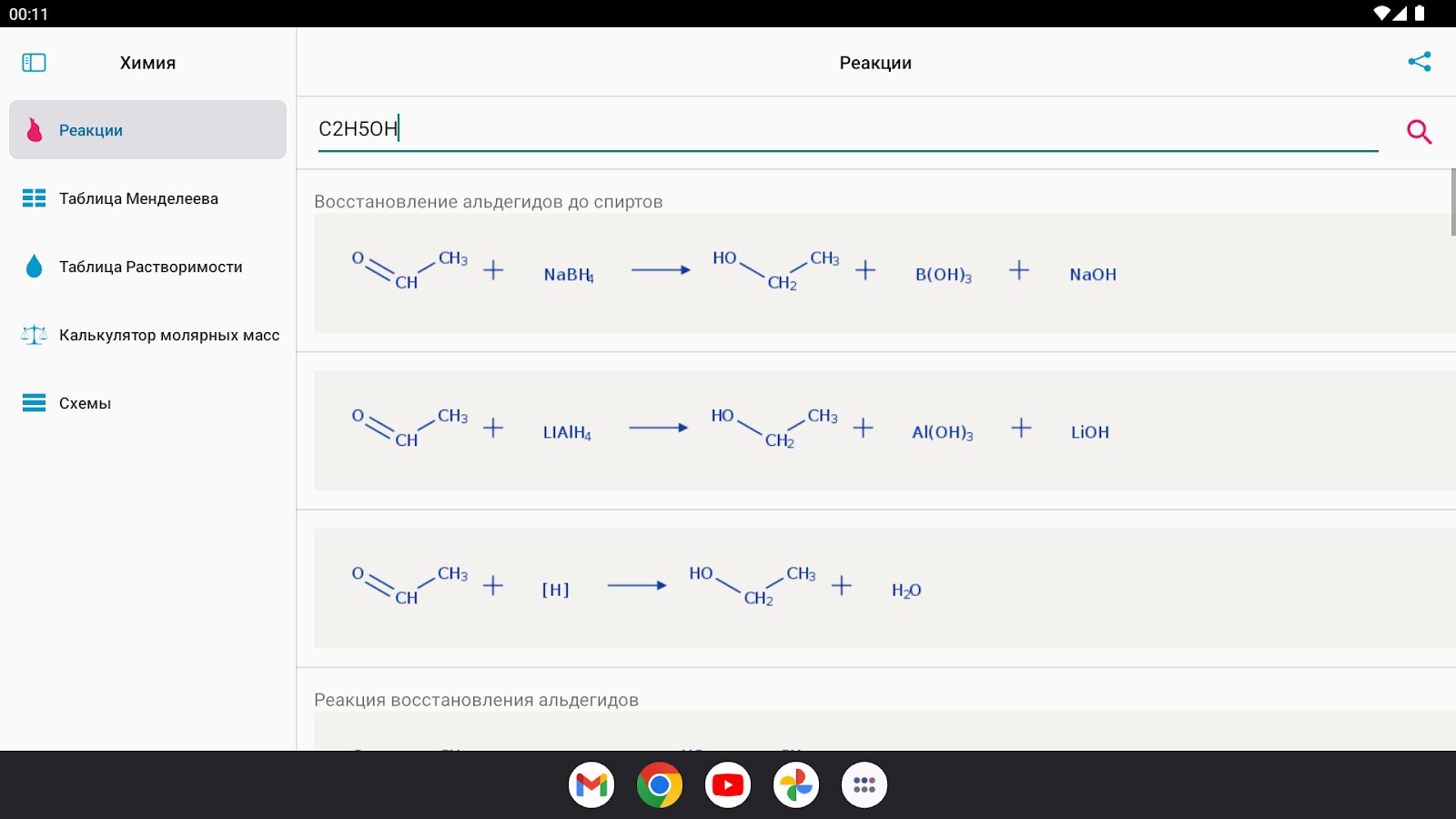Go to Калькулятор молярных масс
Screen dimensions: 1456x819
point(168,335)
